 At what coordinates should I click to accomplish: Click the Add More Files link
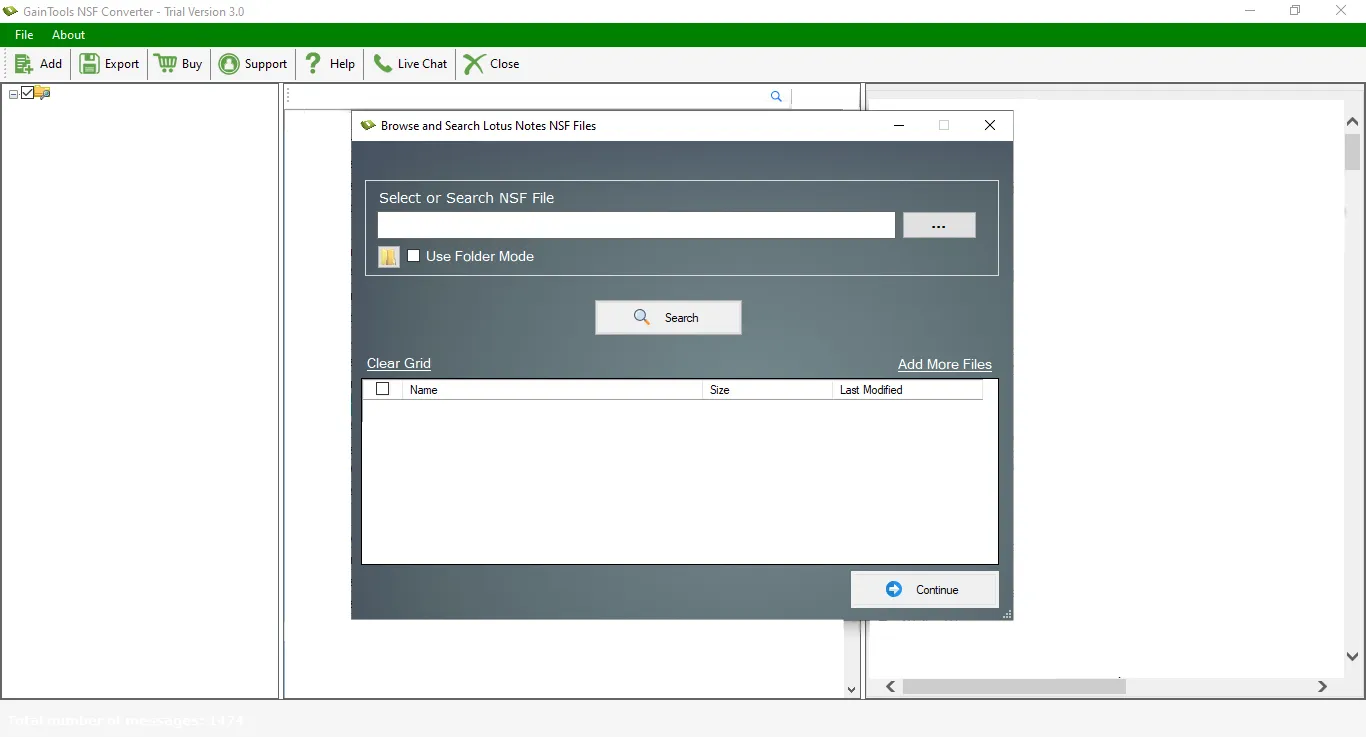point(945,364)
